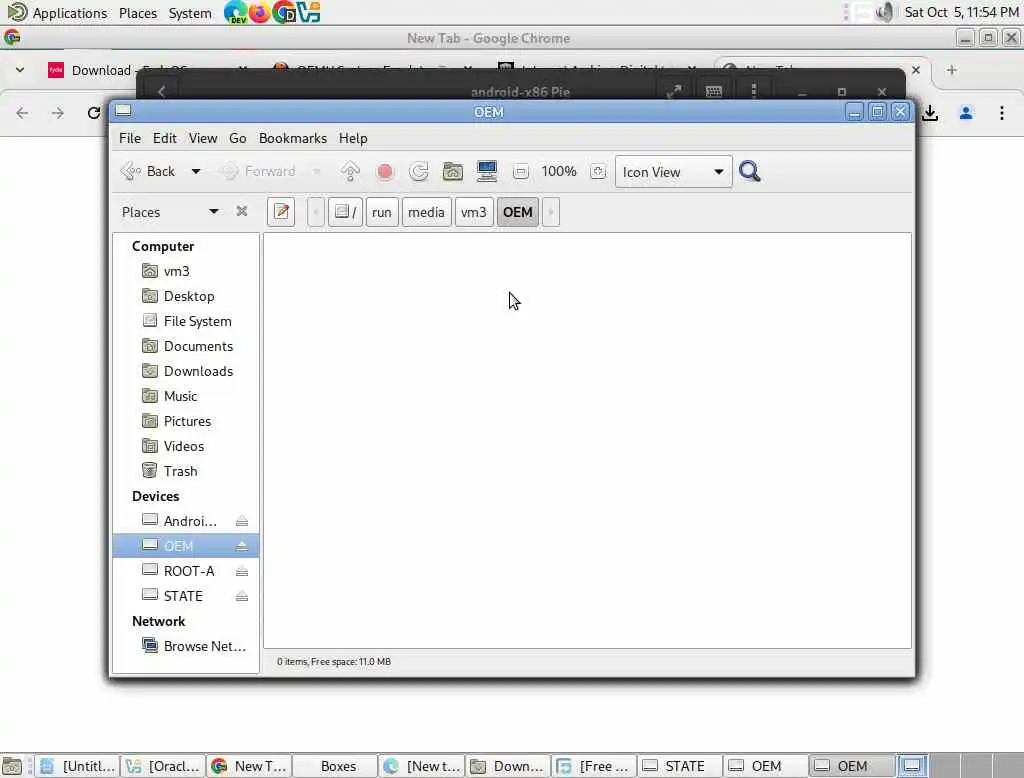Zoom in with the plus icon
The image size is (1024, 778).
pyautogui.click(x=598, y=172)
